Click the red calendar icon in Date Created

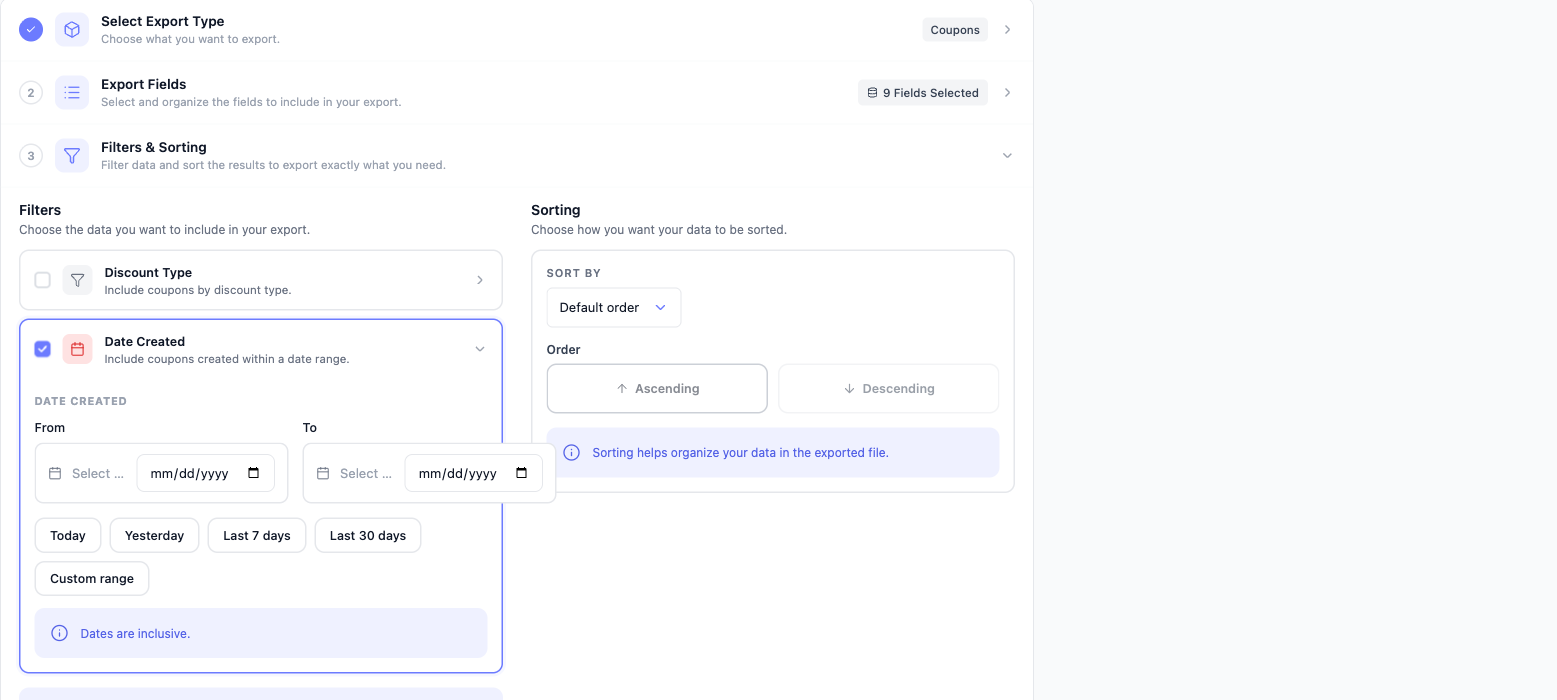[x=77, y=349]
